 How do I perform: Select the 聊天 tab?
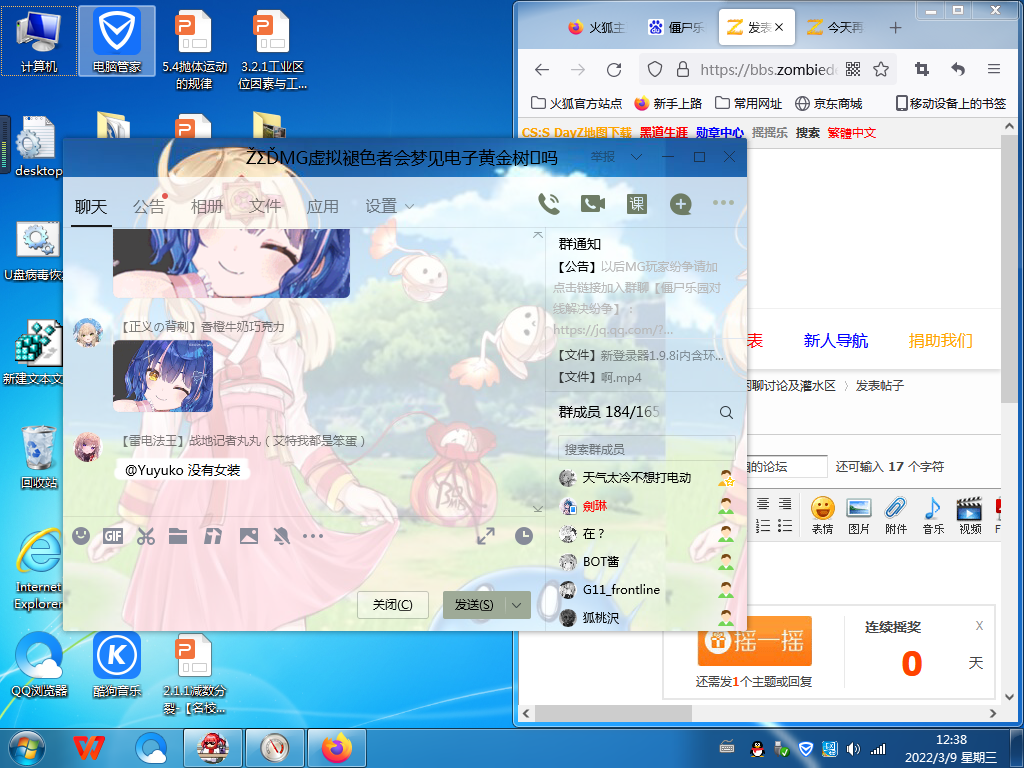91,206
